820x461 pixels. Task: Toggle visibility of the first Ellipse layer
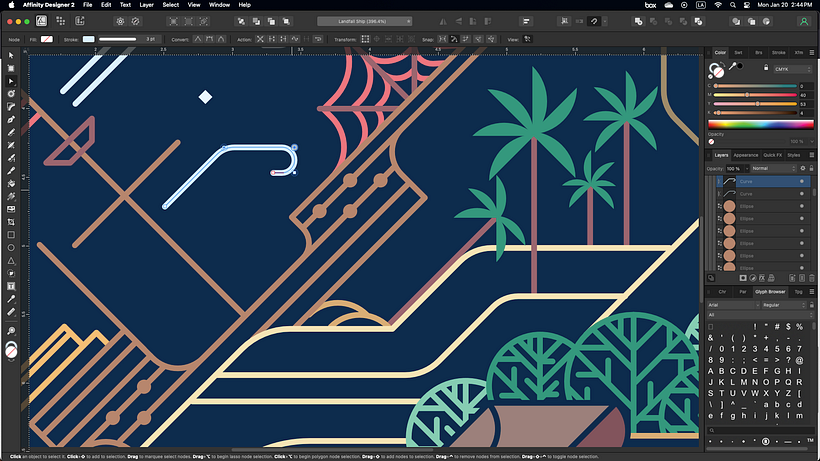pyautogui.click(x=801, y=205)
